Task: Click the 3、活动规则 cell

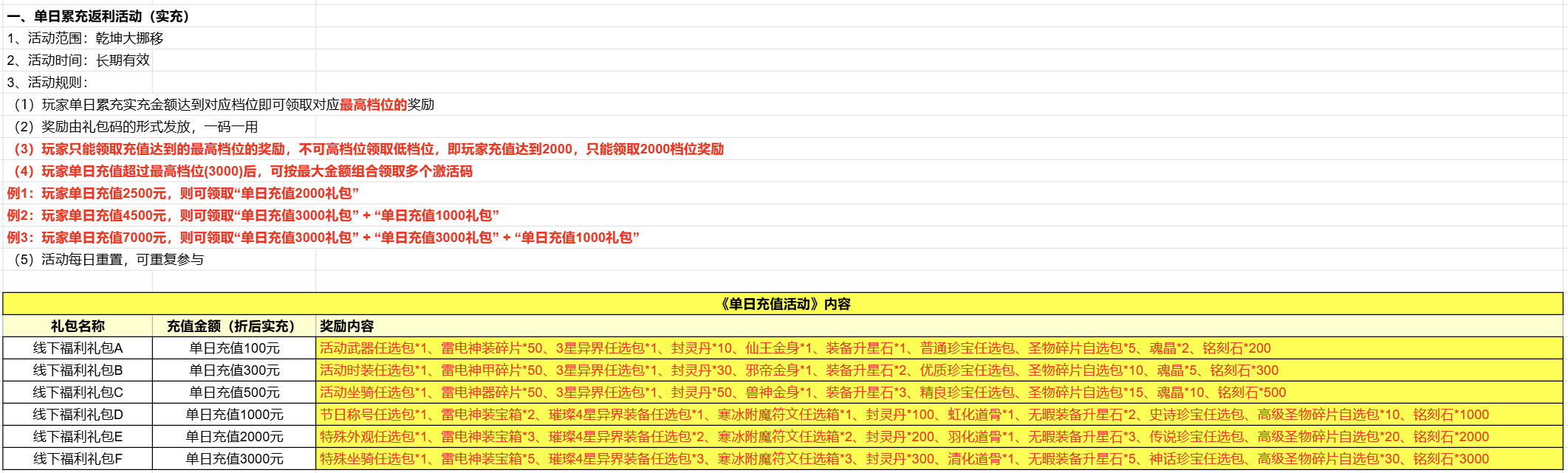Action: (x=47, y=83)
